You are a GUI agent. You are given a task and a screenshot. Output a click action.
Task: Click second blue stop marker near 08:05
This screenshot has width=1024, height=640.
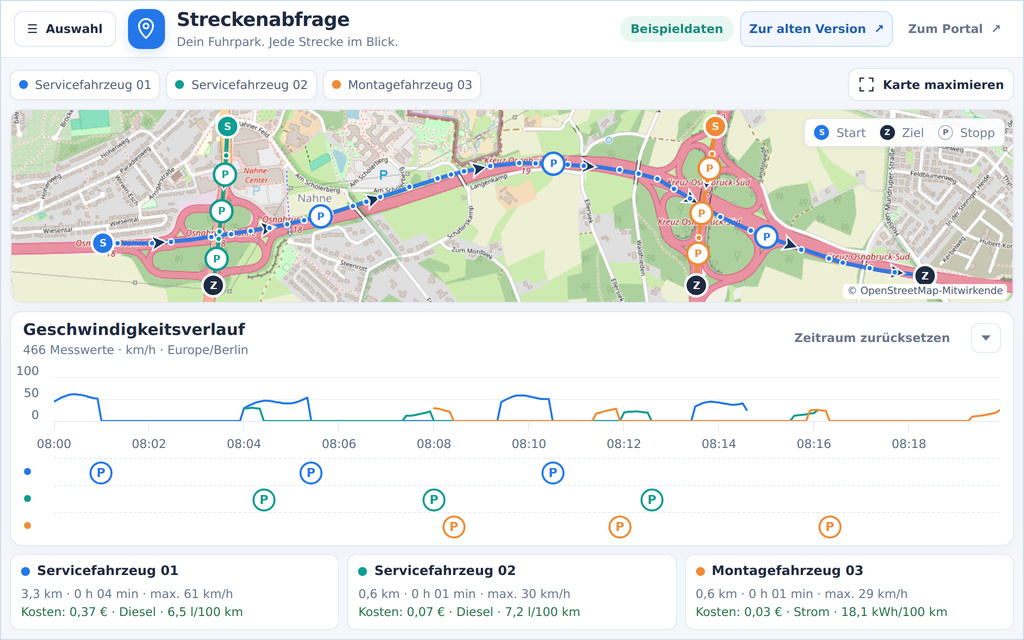pos(311,472)
